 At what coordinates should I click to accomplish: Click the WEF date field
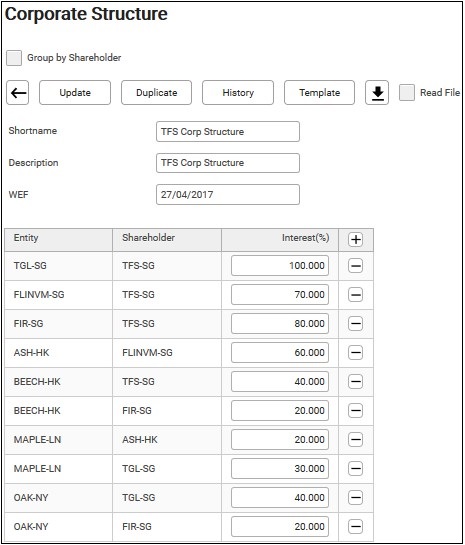pyautogui.click(x=228, y=195)
